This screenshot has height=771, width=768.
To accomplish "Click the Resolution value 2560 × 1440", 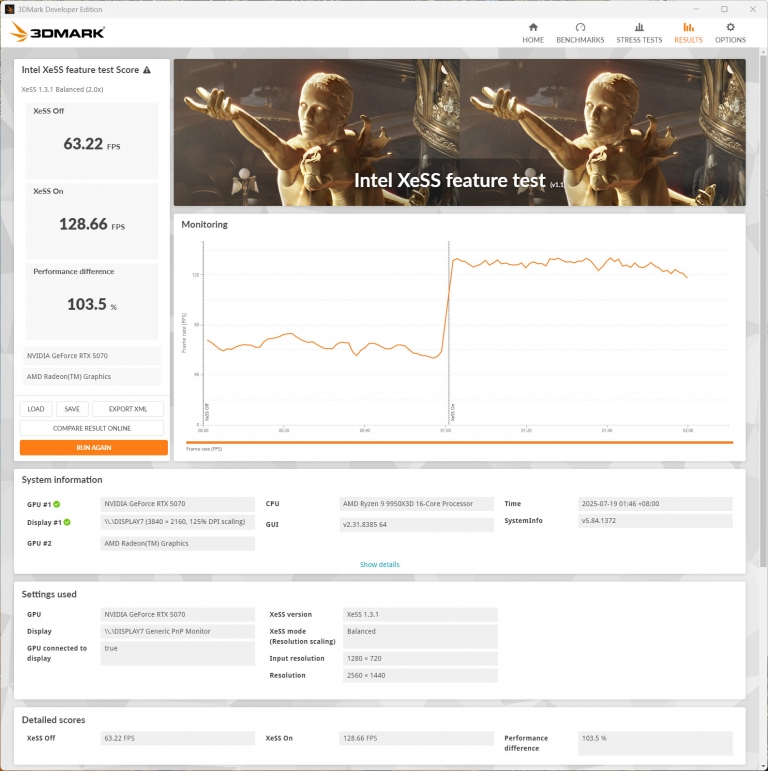I will coord(420,676).
